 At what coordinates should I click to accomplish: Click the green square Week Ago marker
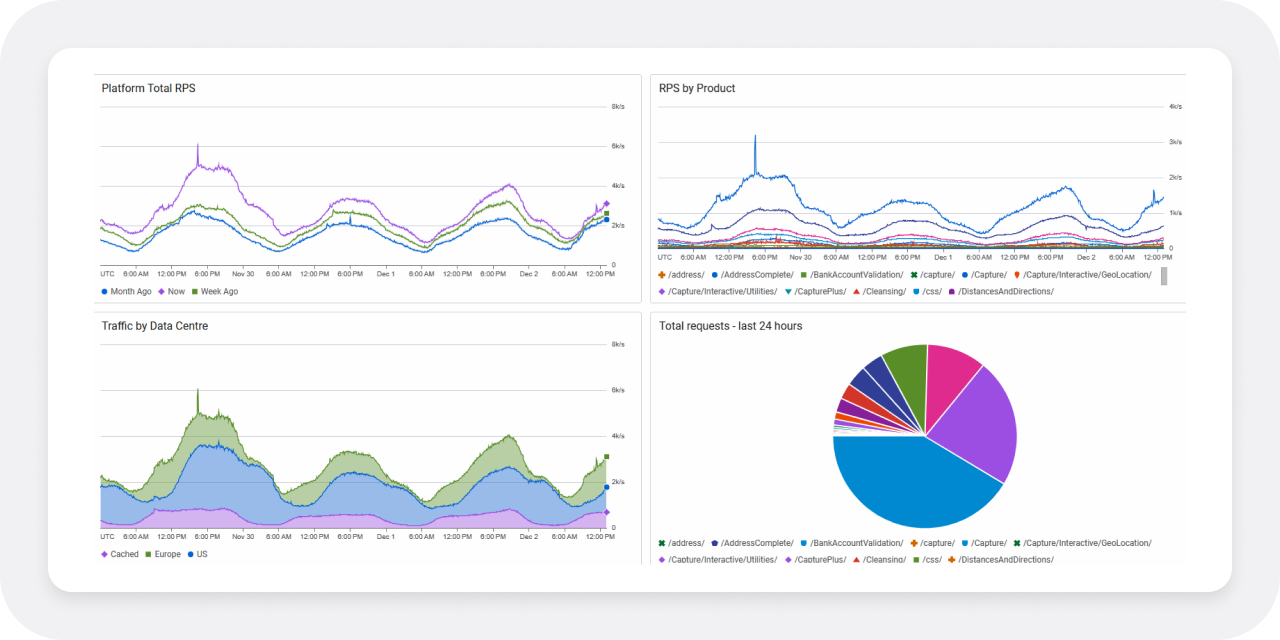click(195, 292)
